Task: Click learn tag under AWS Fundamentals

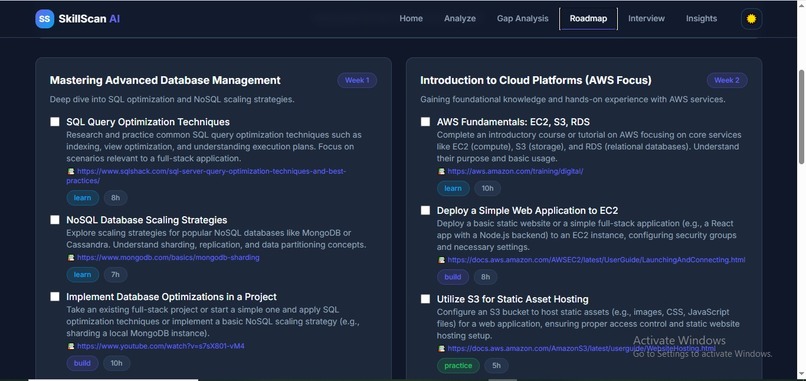Action: click(x=453, y=189)
